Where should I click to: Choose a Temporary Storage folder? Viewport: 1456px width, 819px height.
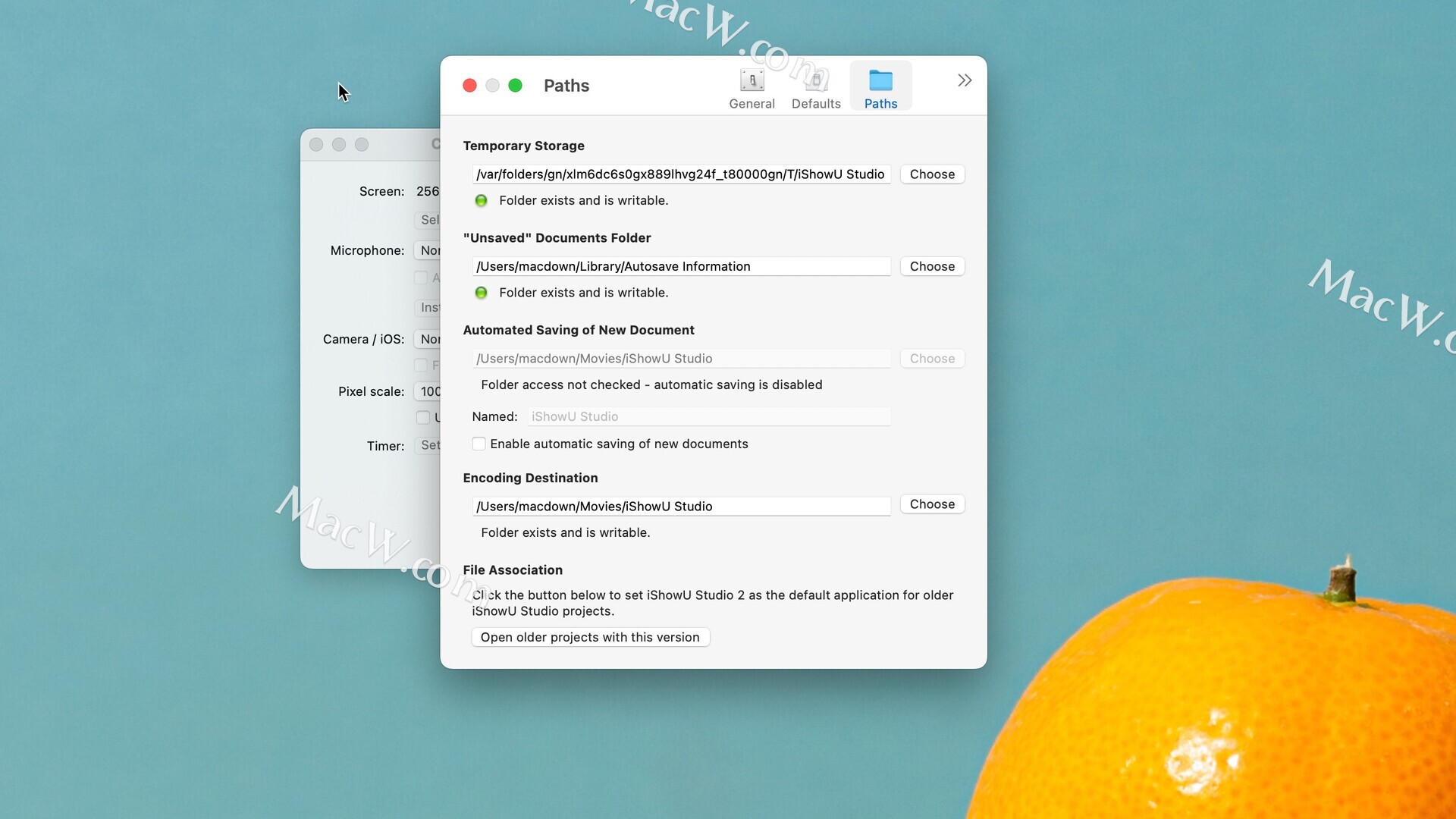pyautogui.click(x=932, y=174)
